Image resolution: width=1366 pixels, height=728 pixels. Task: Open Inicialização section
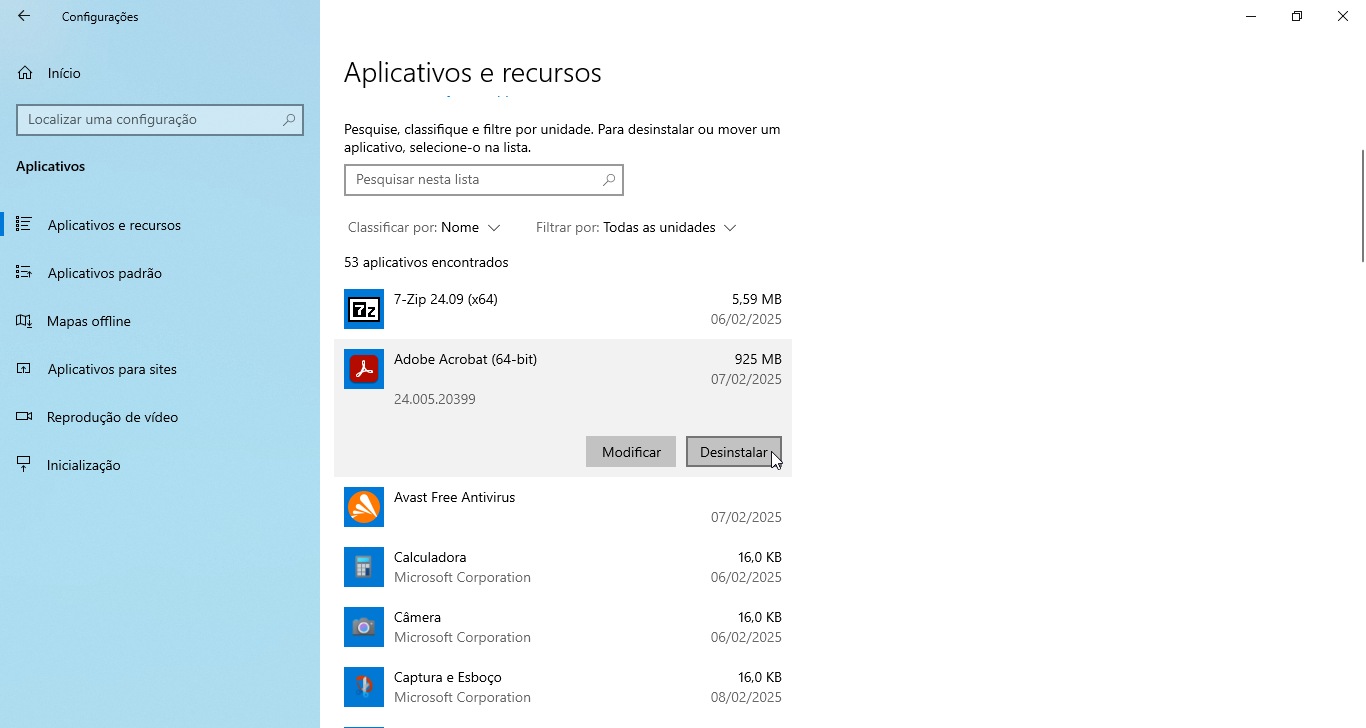(x=160, y=465)
